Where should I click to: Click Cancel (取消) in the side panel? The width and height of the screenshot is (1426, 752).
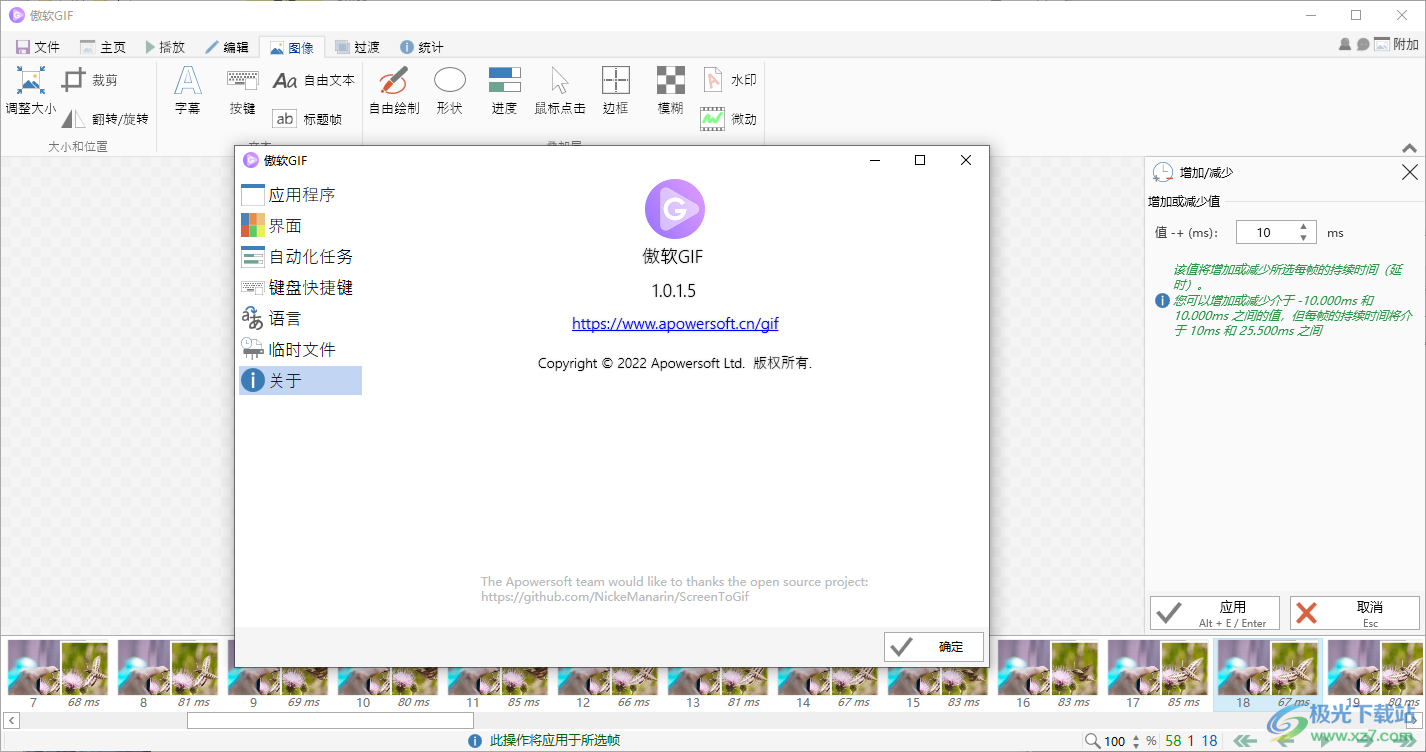coord(1355,613)
